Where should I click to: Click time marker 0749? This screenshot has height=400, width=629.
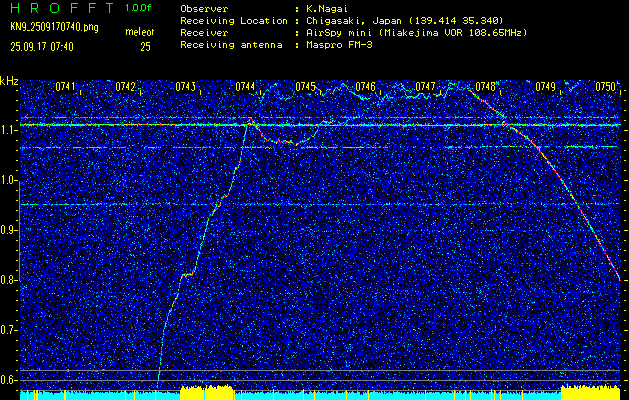point(545,87)
